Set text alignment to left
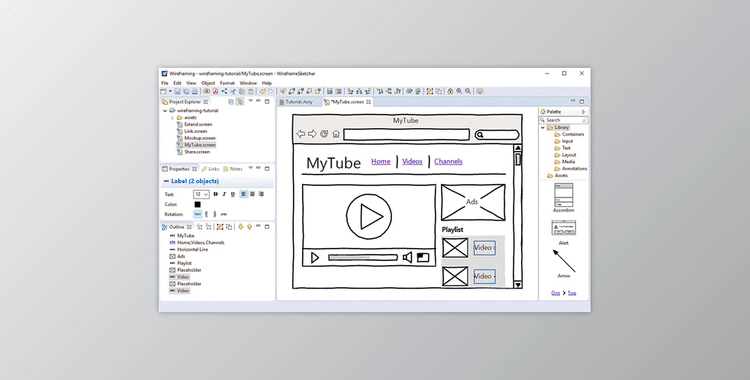Image resolution: width=750 pixels, height=380 pixels. tap(244, 194)
